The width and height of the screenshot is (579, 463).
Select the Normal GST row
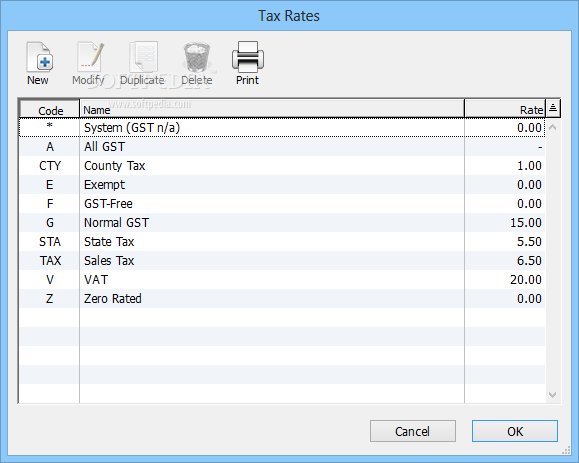(282, 223)
